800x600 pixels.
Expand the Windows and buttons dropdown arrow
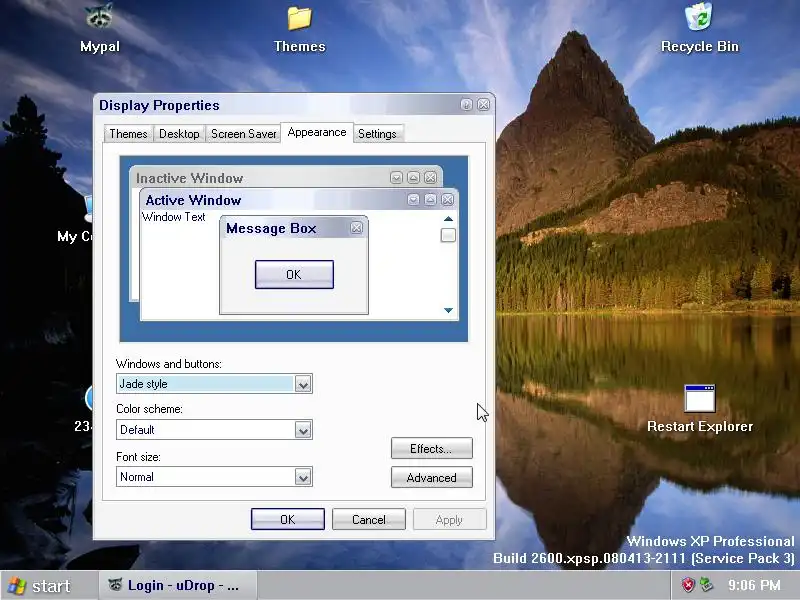pos(303,384)
